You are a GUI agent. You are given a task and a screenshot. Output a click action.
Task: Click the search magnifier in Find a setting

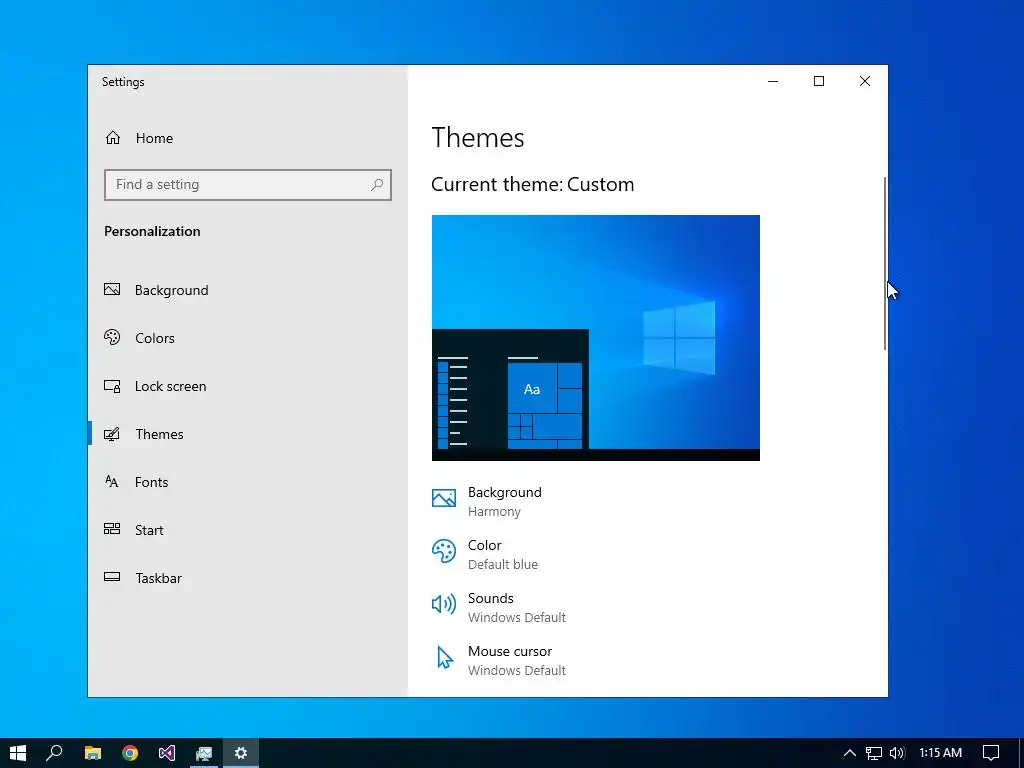[377, 185]
